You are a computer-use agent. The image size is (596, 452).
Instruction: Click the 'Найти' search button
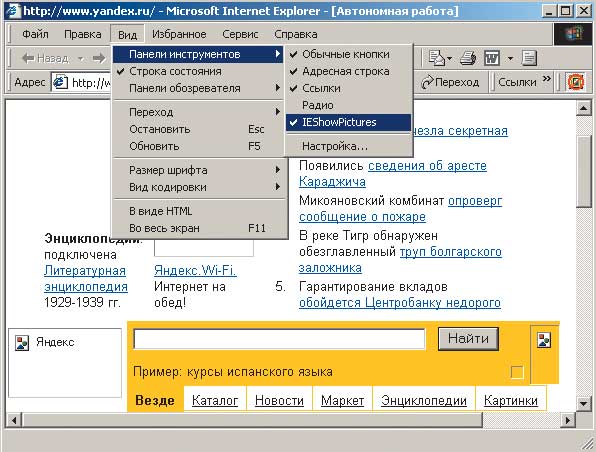[468, 338]
